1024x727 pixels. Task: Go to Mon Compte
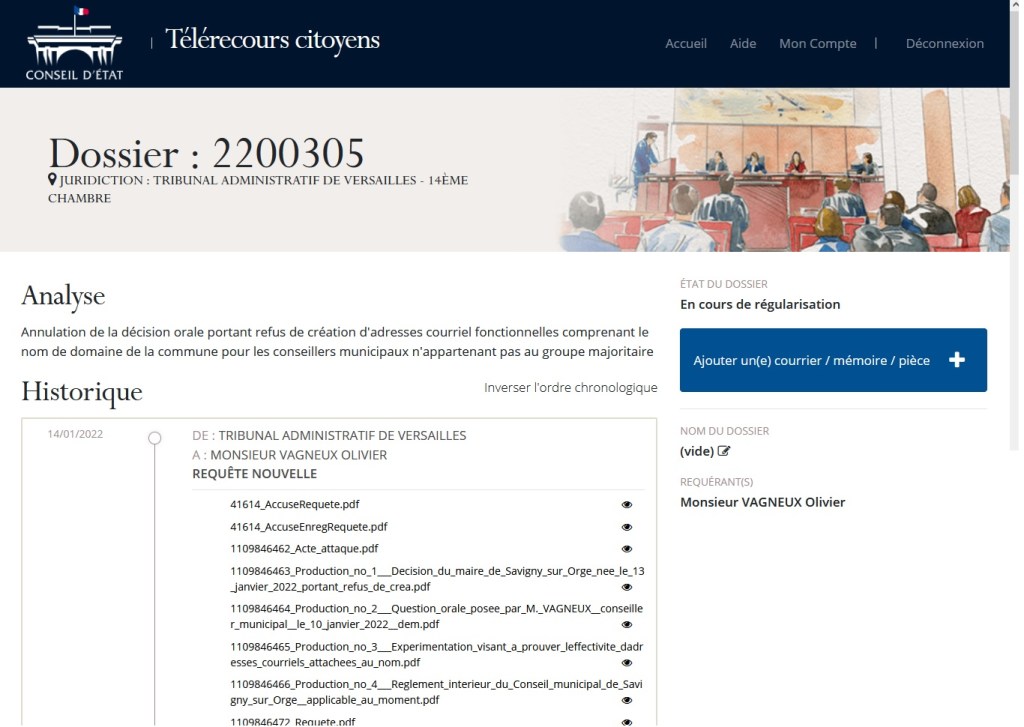tap(817, 44)
